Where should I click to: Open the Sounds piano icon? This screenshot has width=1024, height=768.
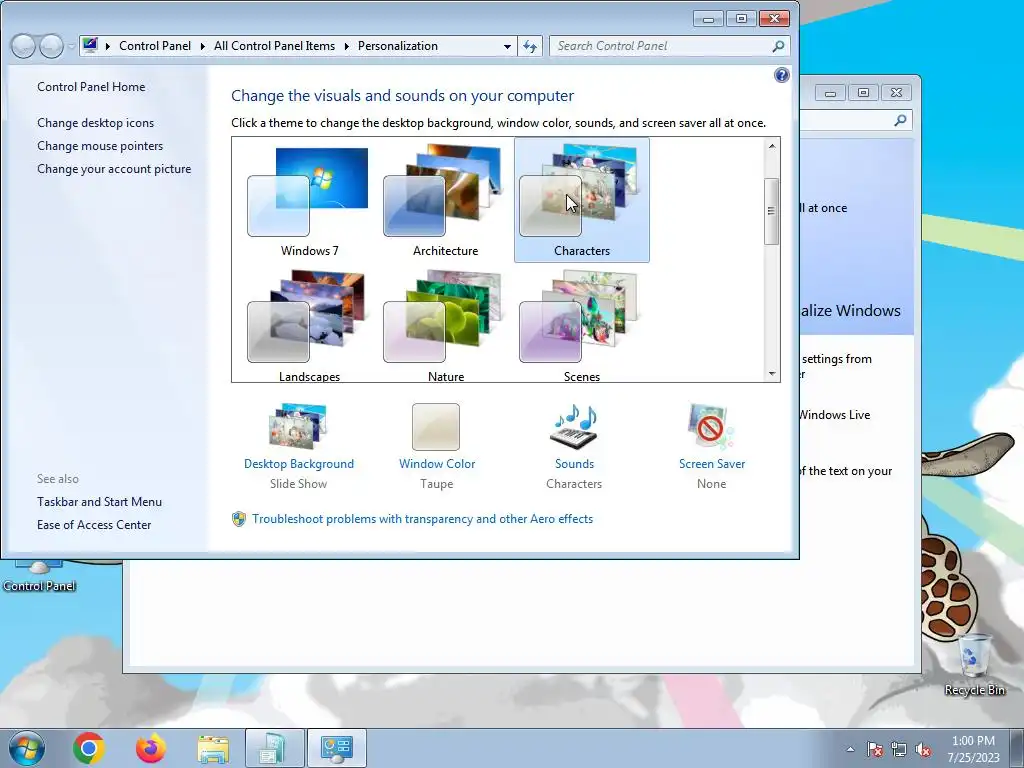(x=574, y=426)
